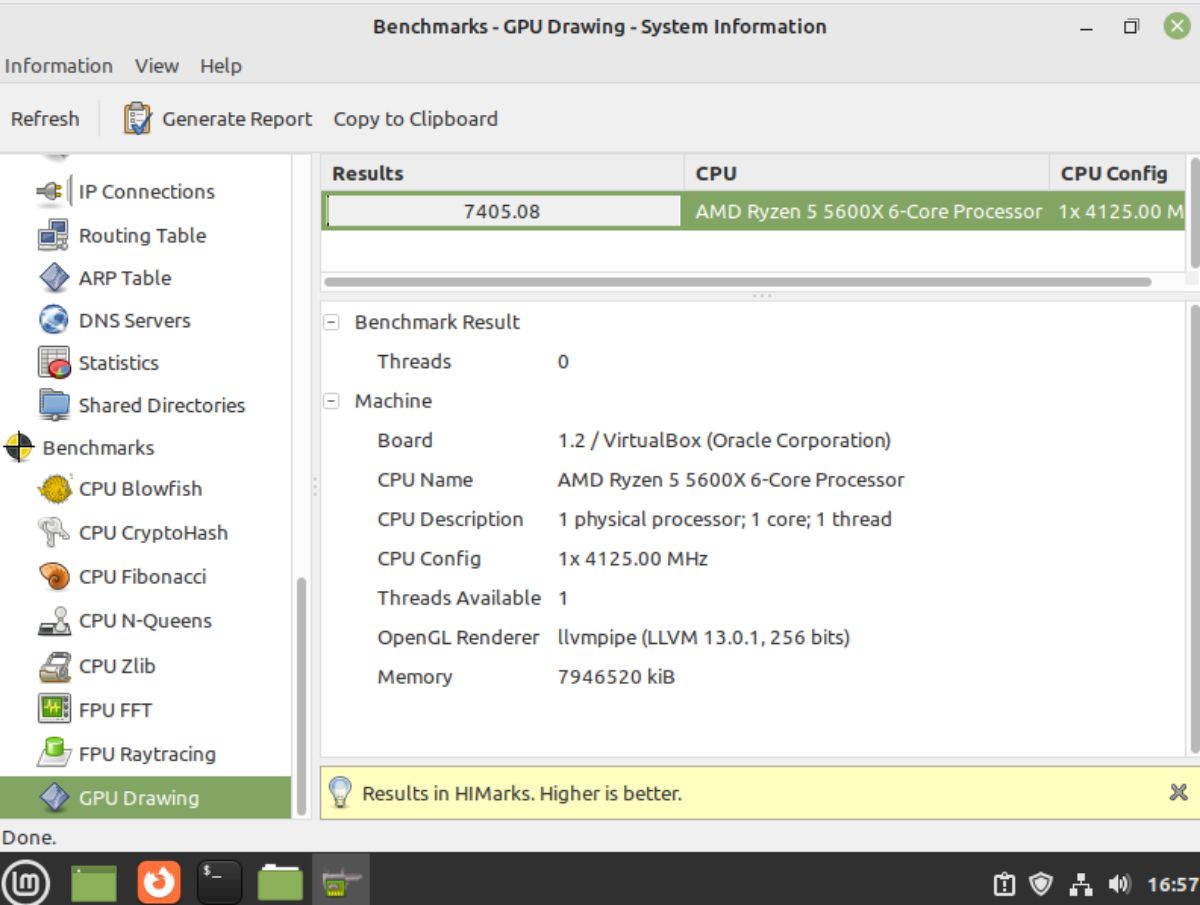This screenshot has height=905, width=1200.
Task: Open the DNS Servers section
Action: tap(135, 320)
